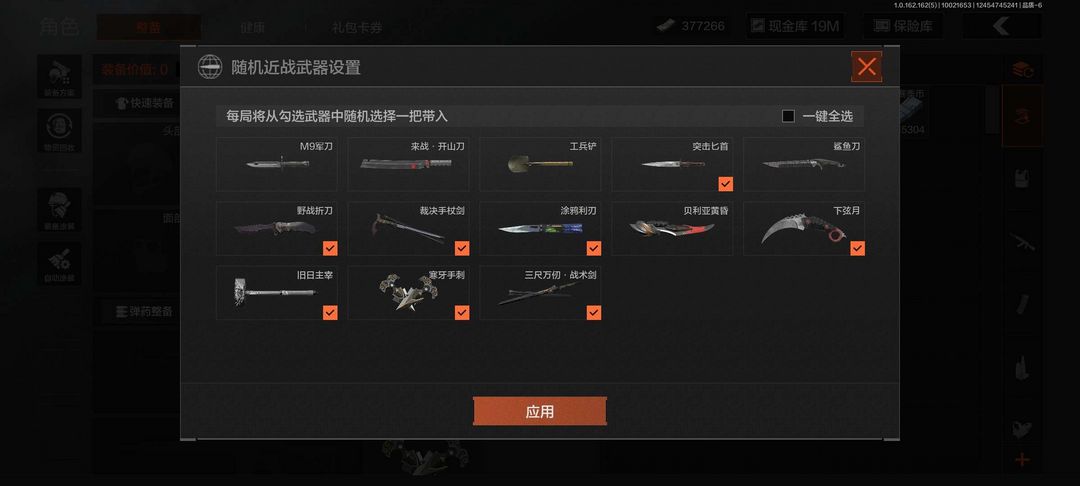This screenshot has height=486, width=1080.
Task: Close the 随机近战武器设置 dialog
Action: coord(866,67)
